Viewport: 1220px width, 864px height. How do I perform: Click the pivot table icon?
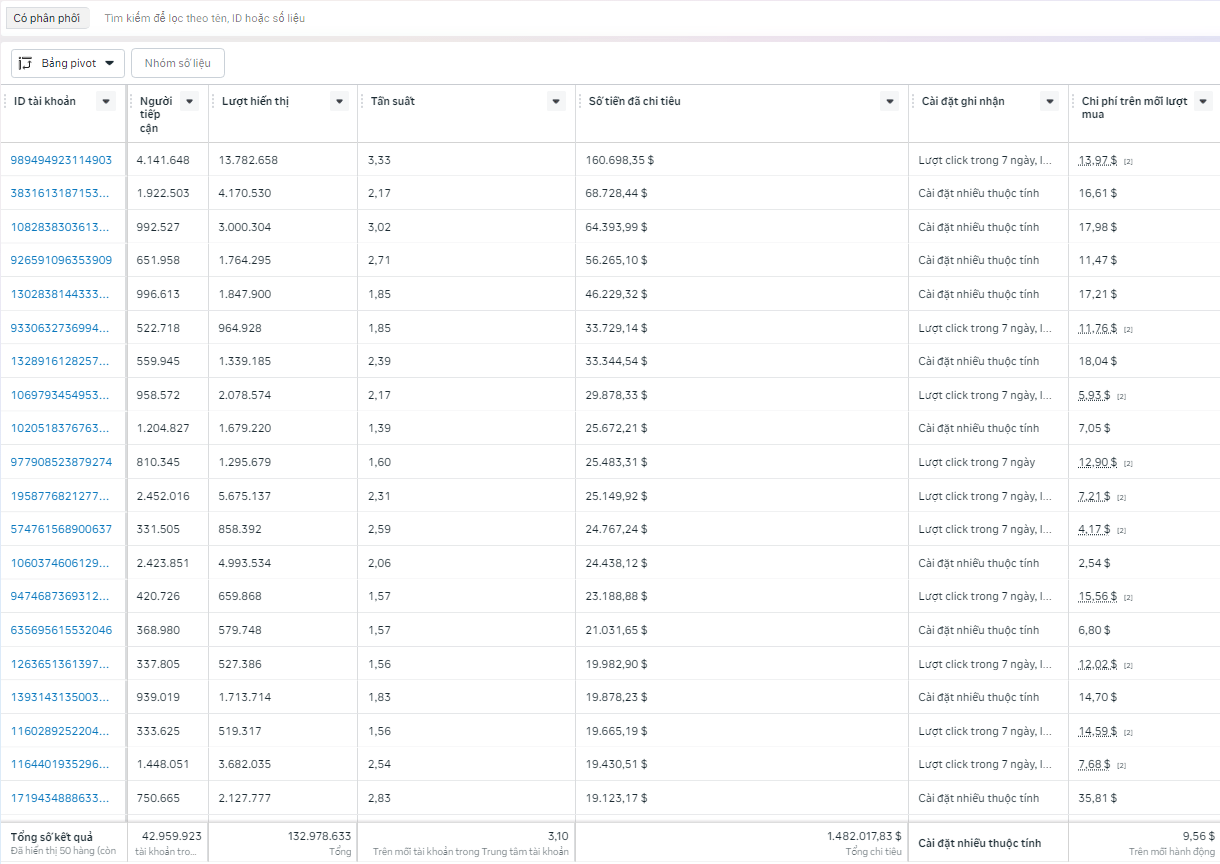(26, 63)
